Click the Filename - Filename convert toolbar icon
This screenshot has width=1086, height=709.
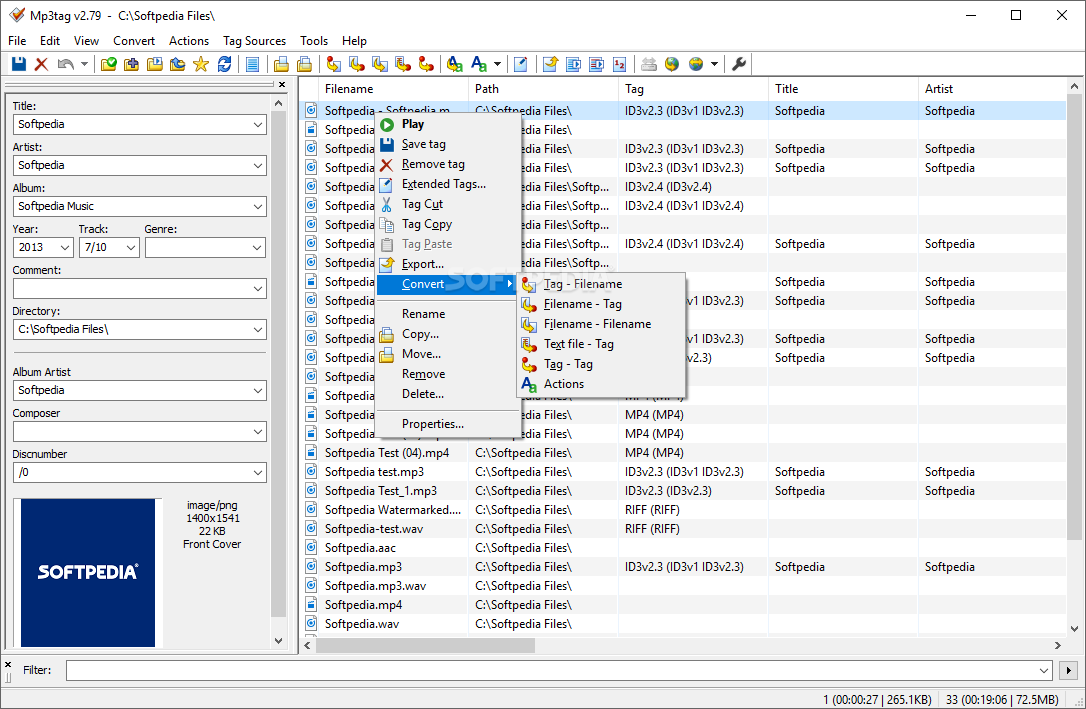380,64
